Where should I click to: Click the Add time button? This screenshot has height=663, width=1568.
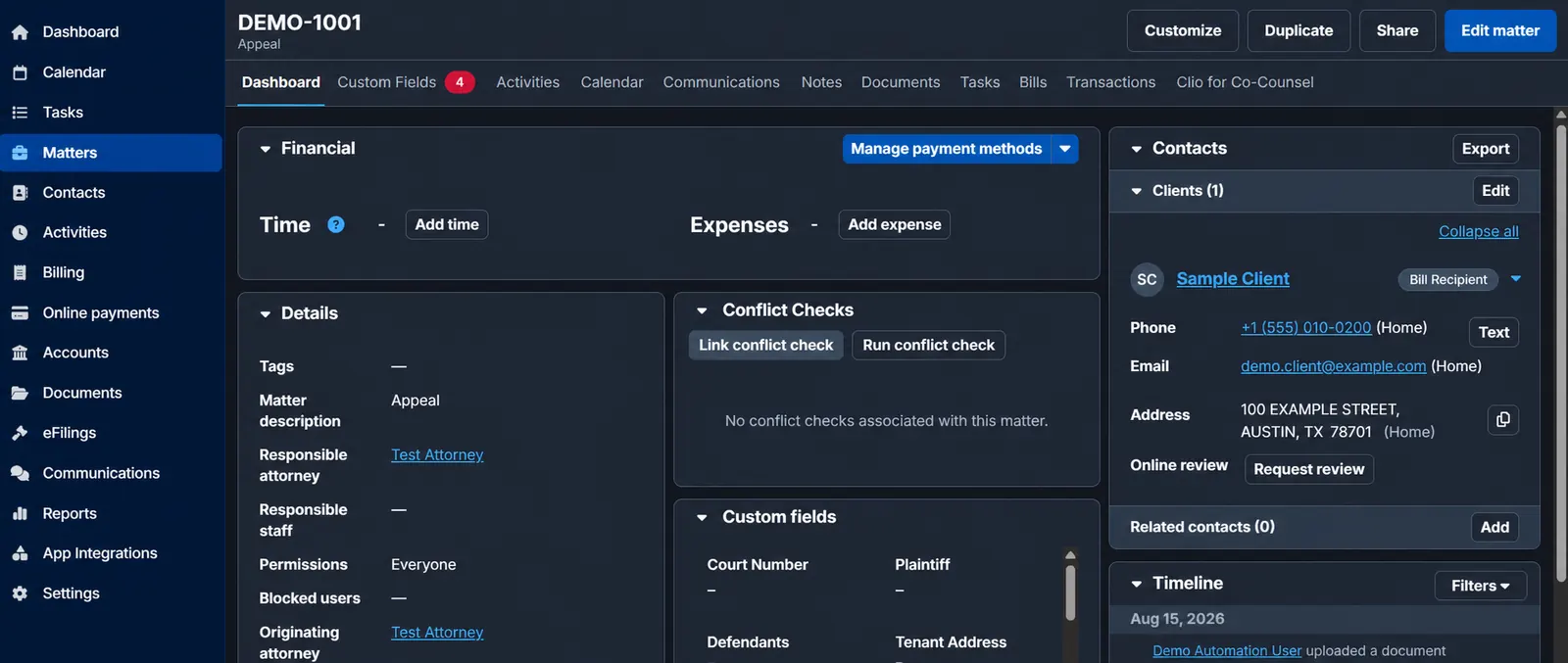point(447,224)
